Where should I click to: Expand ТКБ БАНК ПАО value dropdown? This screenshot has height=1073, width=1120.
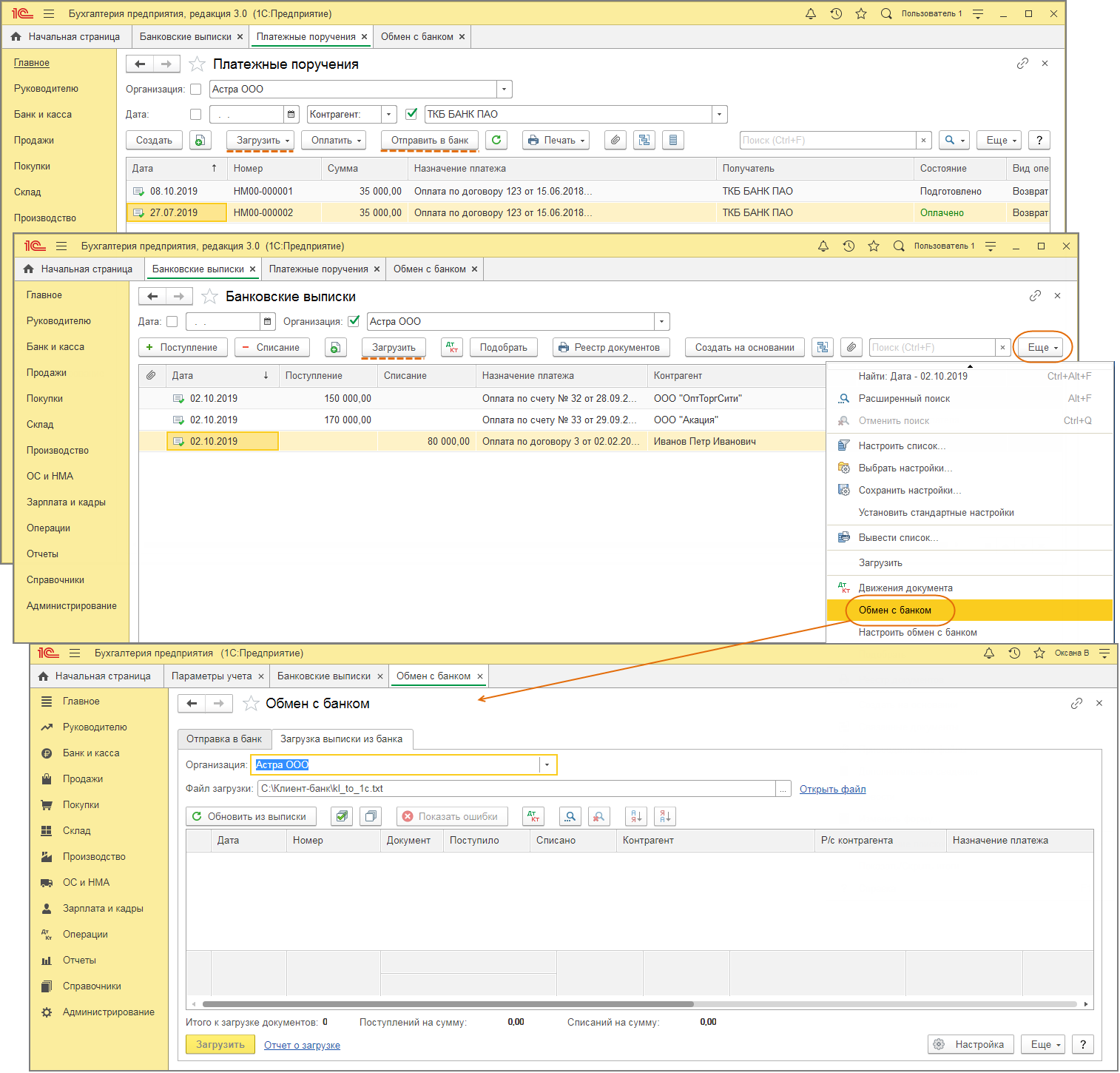click(720, 114)
